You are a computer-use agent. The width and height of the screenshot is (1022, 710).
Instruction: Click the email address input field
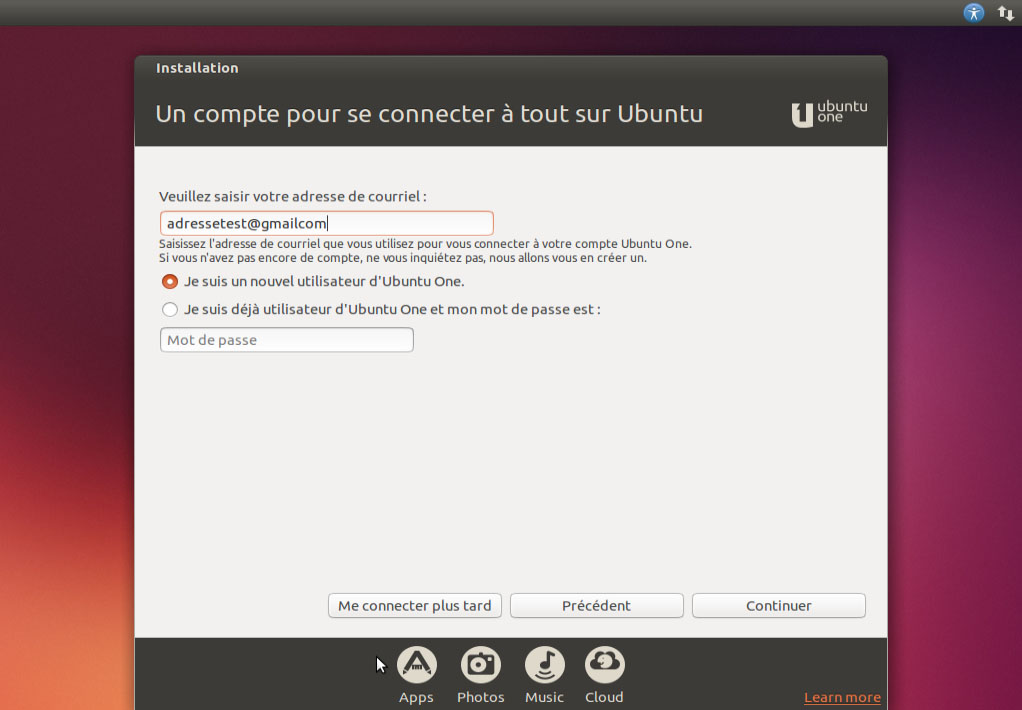(x=327, y=224)
